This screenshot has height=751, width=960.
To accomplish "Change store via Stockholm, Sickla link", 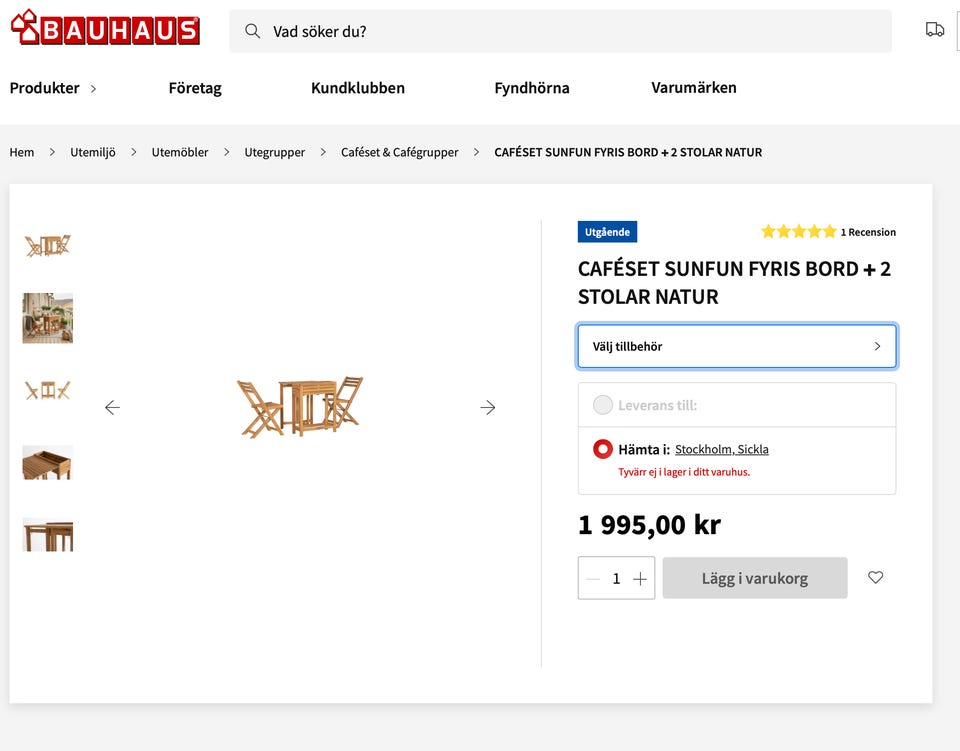I will pyautogui.click(x=721, y=449).
